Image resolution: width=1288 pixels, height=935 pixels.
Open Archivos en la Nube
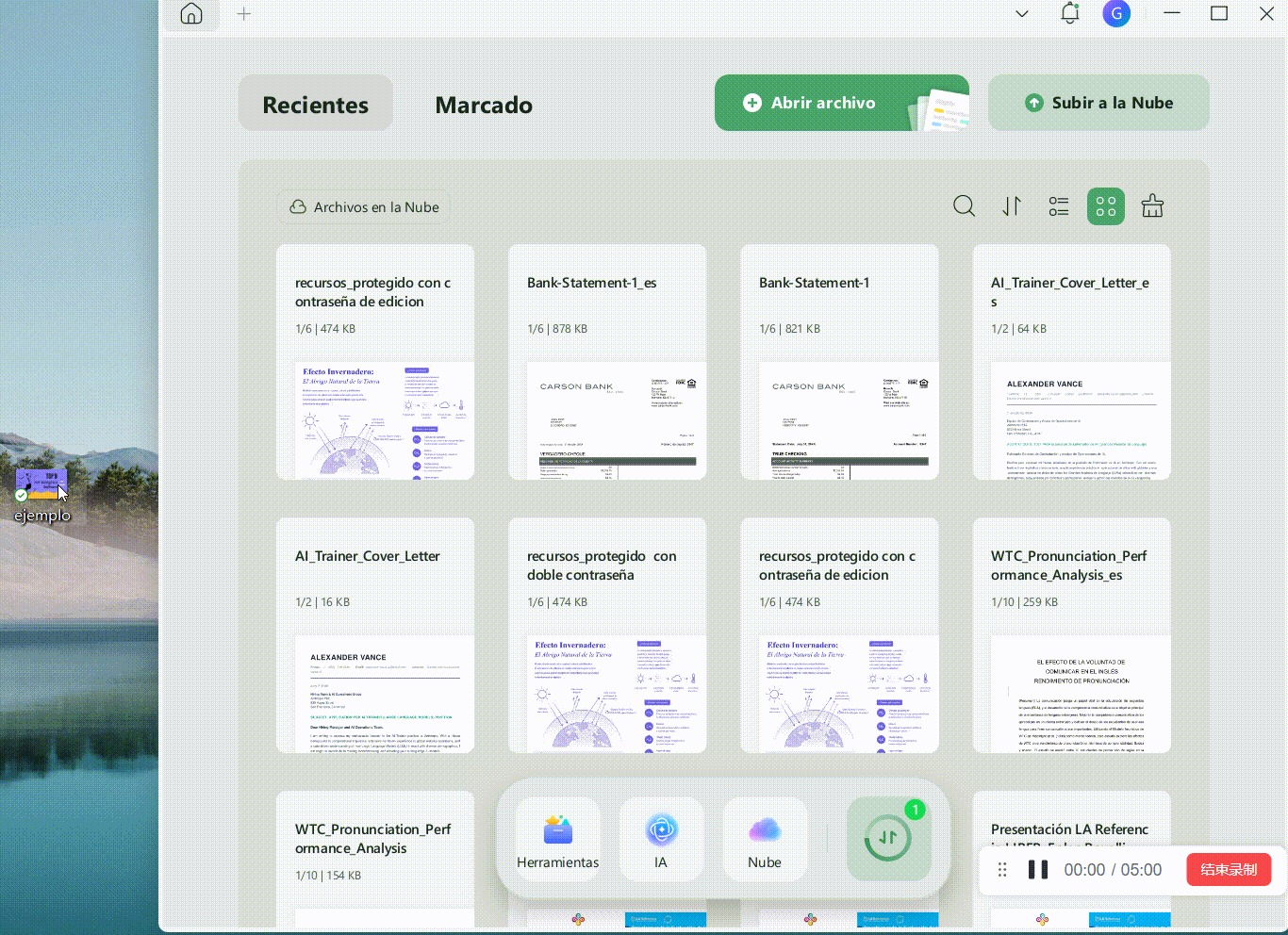(364, 207)
